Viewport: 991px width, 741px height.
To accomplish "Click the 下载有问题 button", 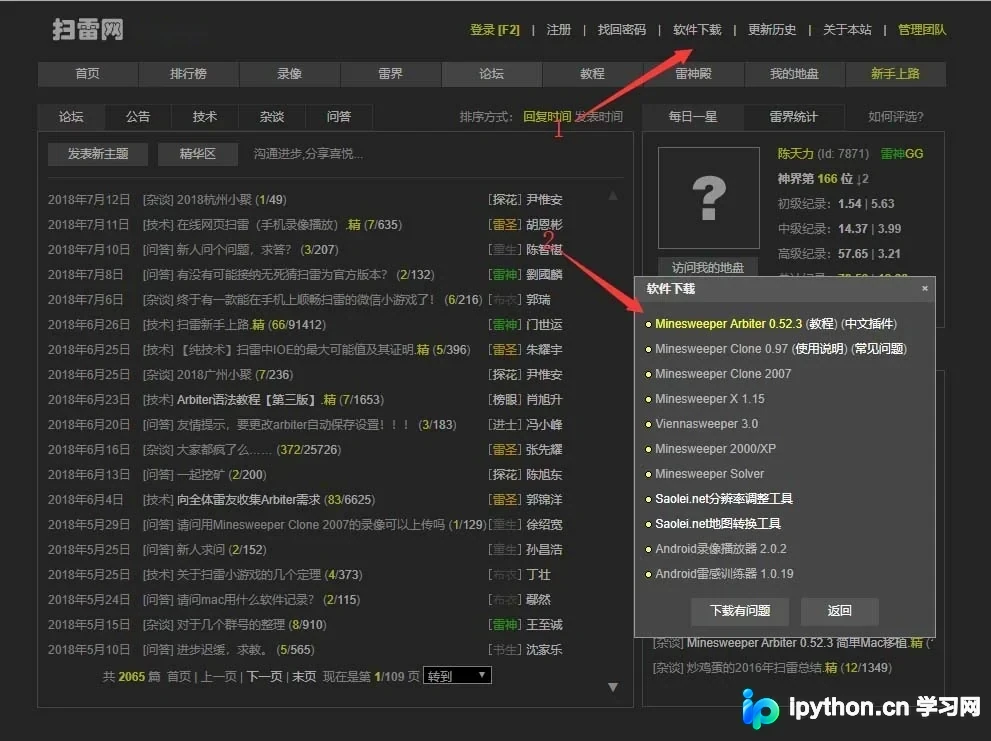I will [x=740, y=611].
